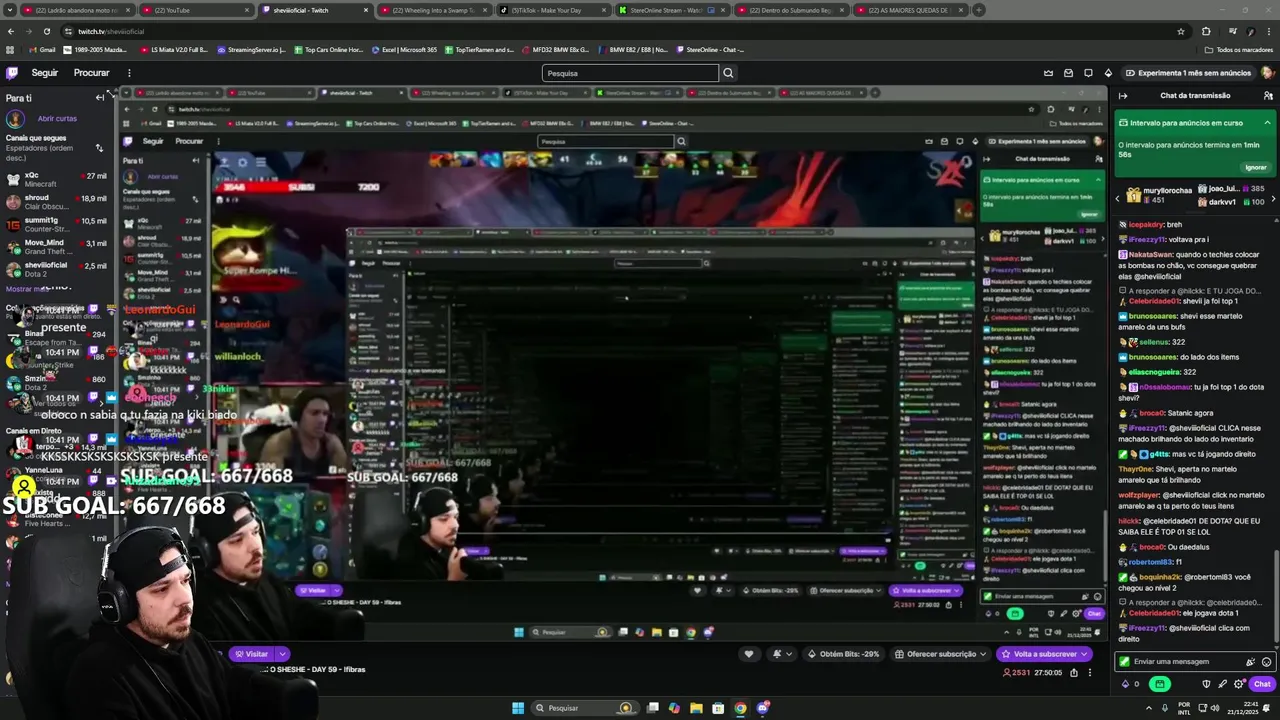Switch to StereOnline Stream tab
This screenshot has height=720, width=1280.
click(672, 10)
